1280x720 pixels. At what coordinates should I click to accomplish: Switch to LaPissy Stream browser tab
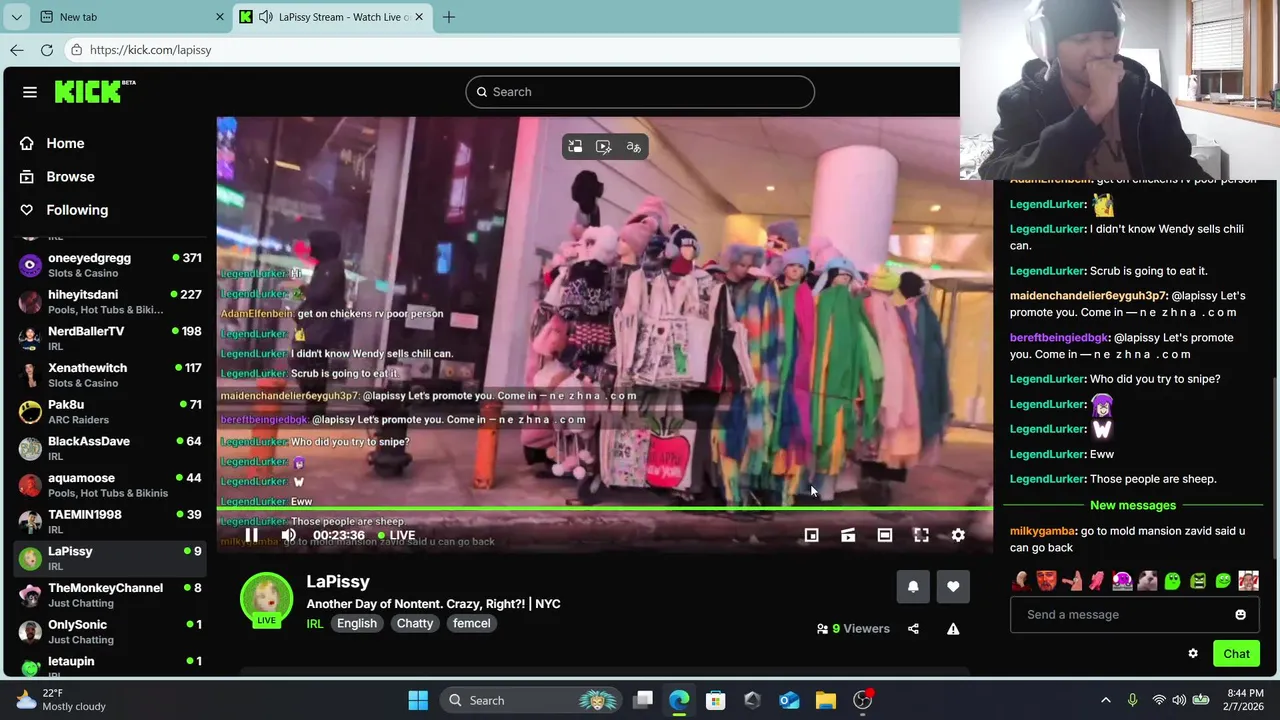click(x=331, y=17)
